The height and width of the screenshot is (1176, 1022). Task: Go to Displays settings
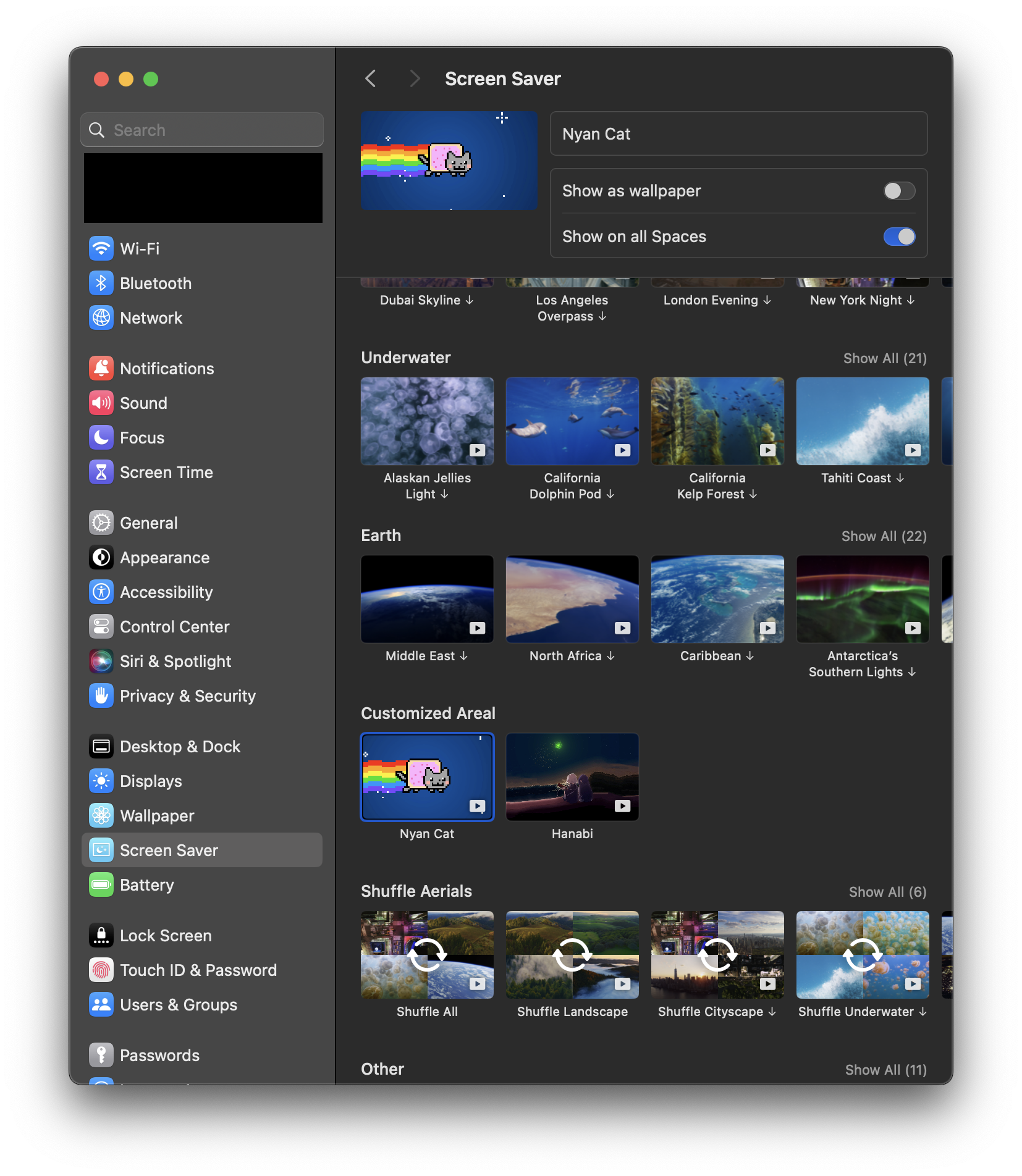(x=202, y=781)
